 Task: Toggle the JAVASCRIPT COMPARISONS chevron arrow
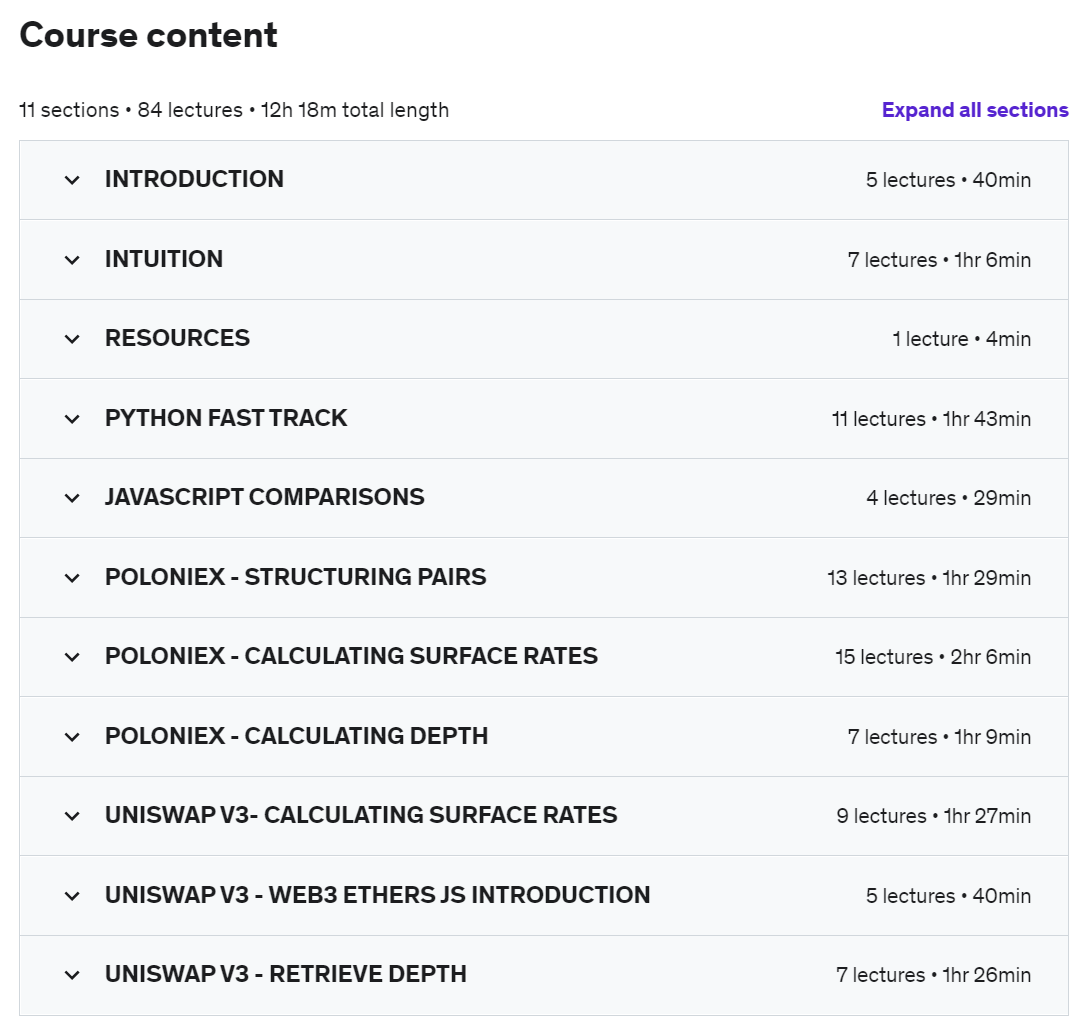pyautogui.click(x=72, y=499)
